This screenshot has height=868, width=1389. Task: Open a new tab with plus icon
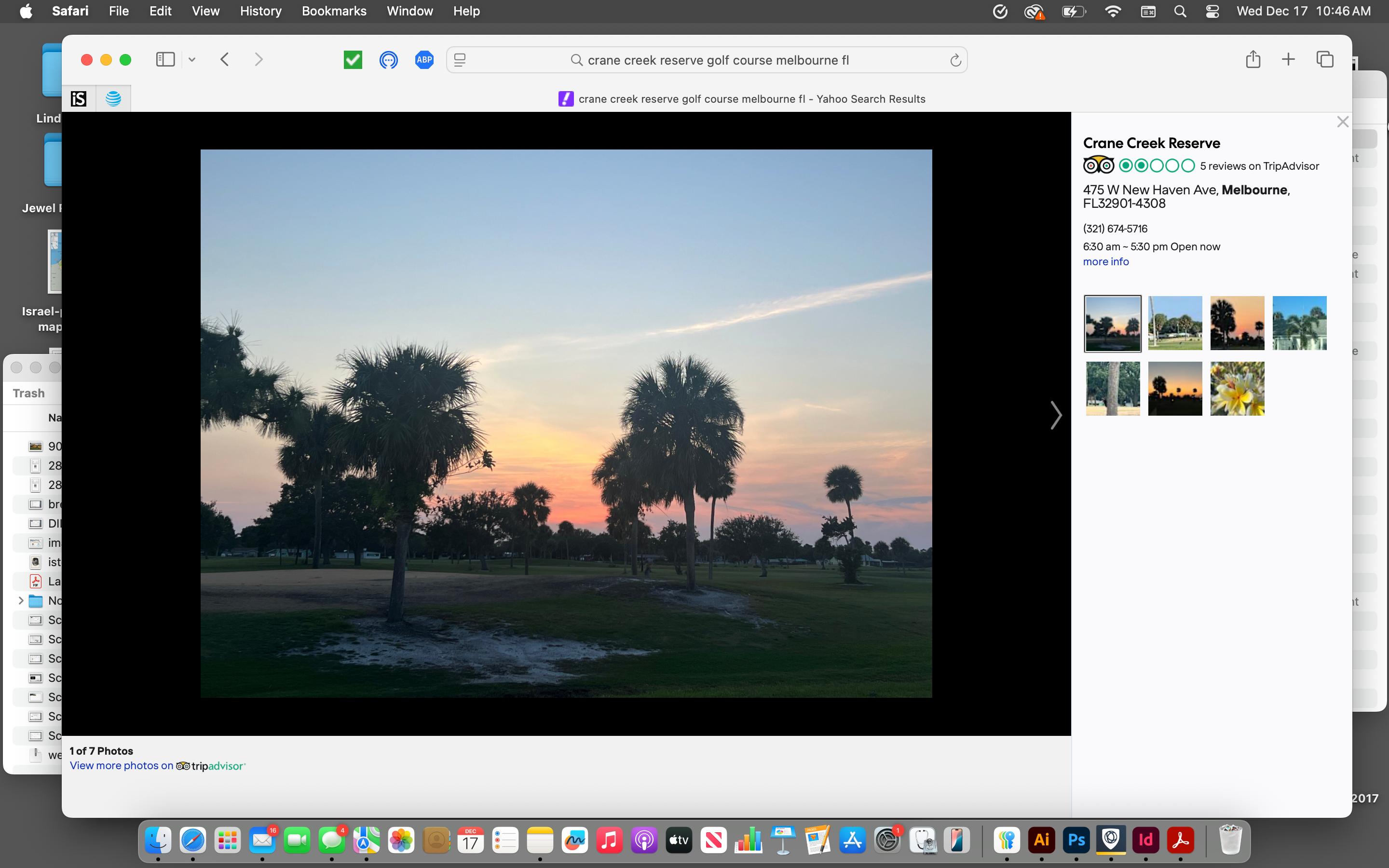pos(1289,60)
